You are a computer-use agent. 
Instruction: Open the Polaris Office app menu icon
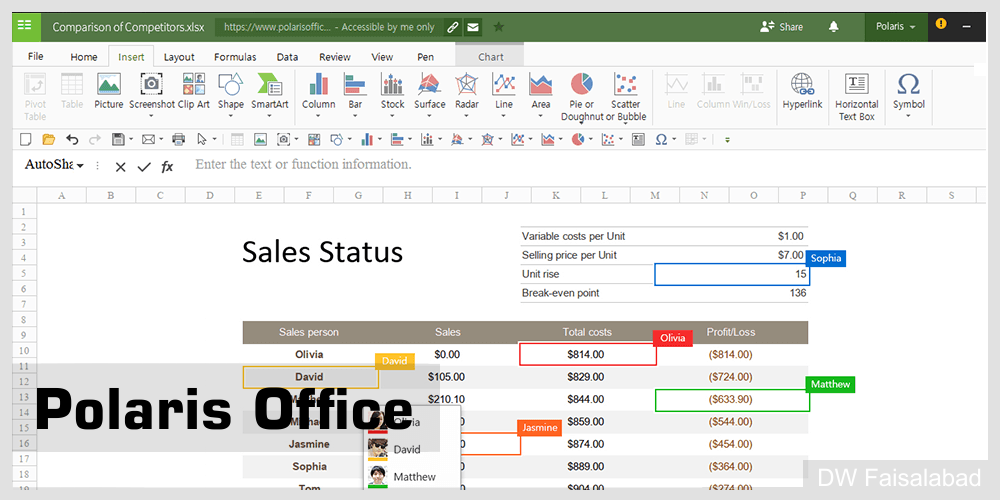tap(26, 26)
